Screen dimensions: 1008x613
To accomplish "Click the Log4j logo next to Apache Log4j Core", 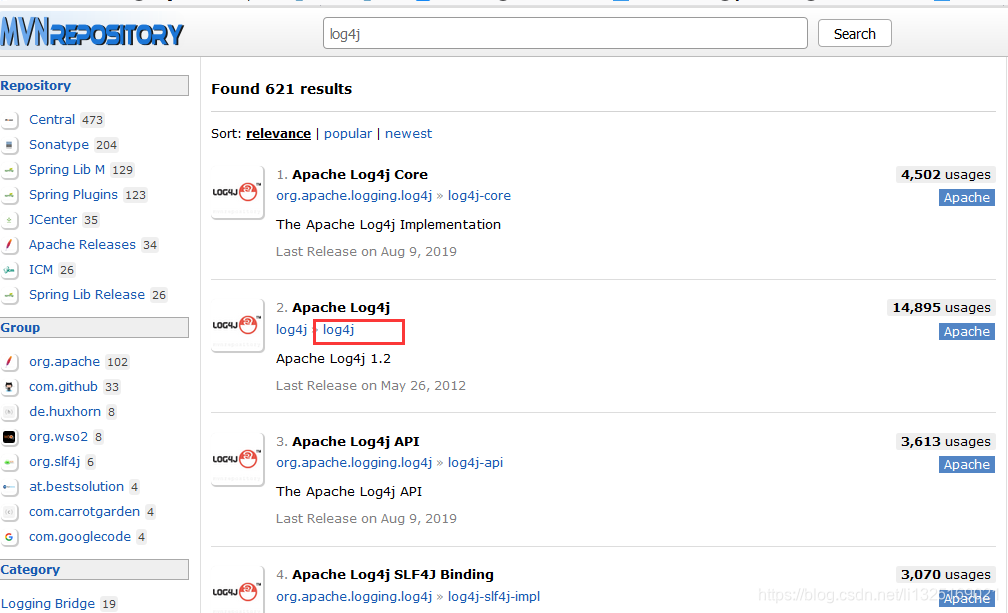I will pyautogui.click(x=236, y=190).
